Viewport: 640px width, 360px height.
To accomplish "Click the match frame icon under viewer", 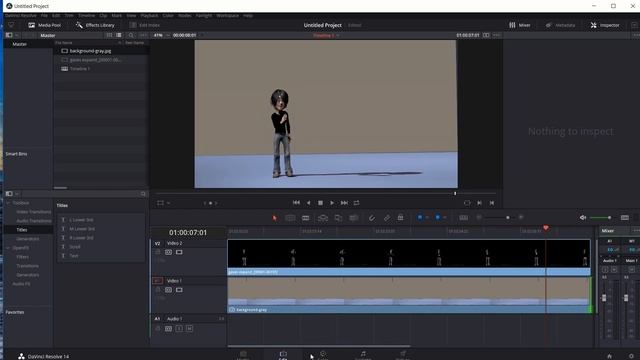I will [467, 203].
